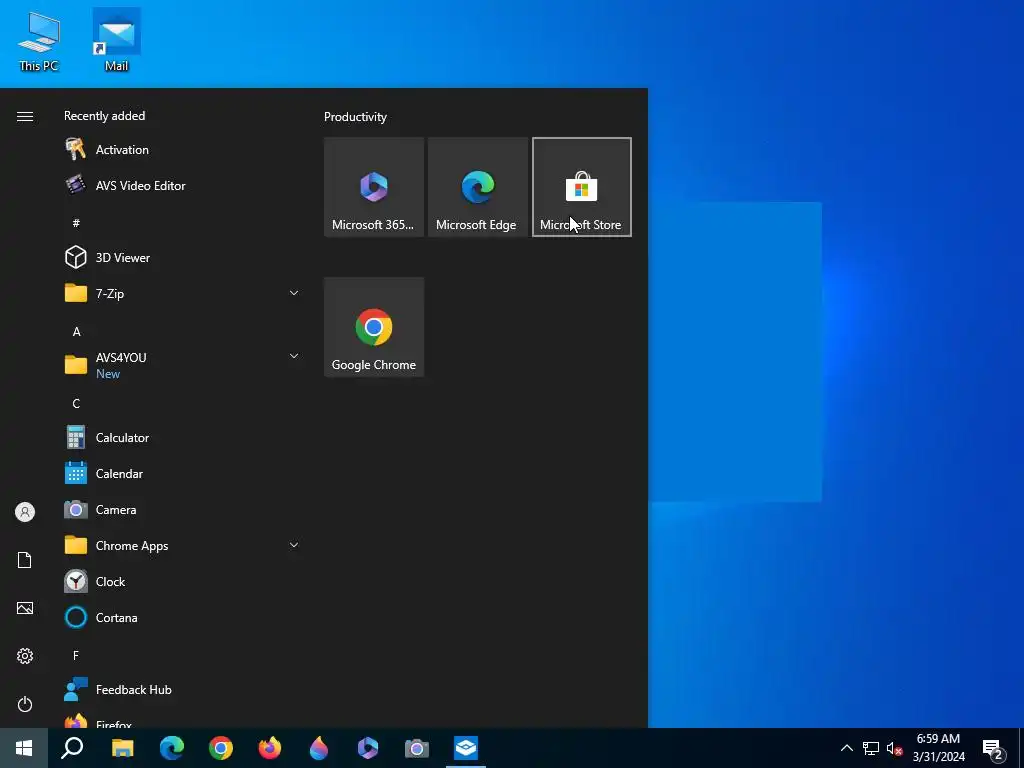1024x768 pixels.
Task: Launch AVS Video Editor
Action: 184,185
